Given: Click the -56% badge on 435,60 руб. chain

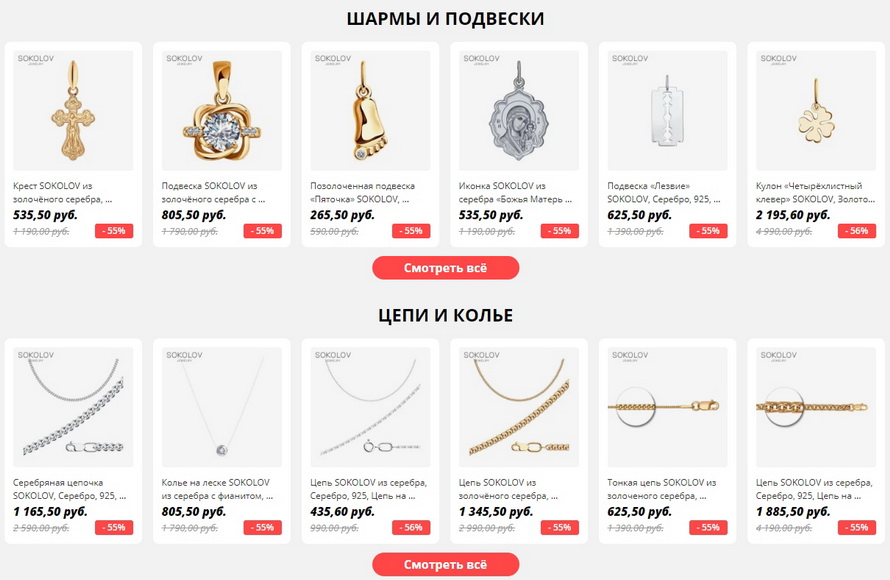Looking at the screenshot, I should (x=411, y=528).
